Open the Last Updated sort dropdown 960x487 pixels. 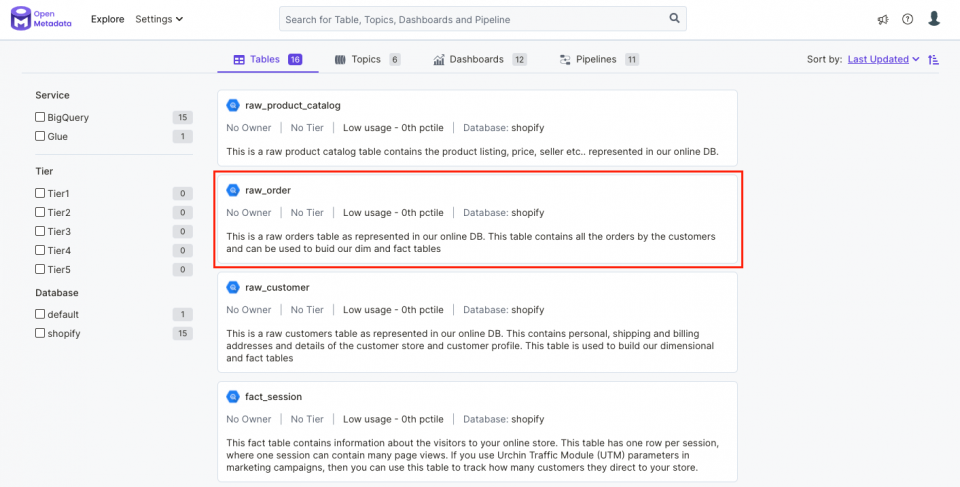[x=883, y=59]
